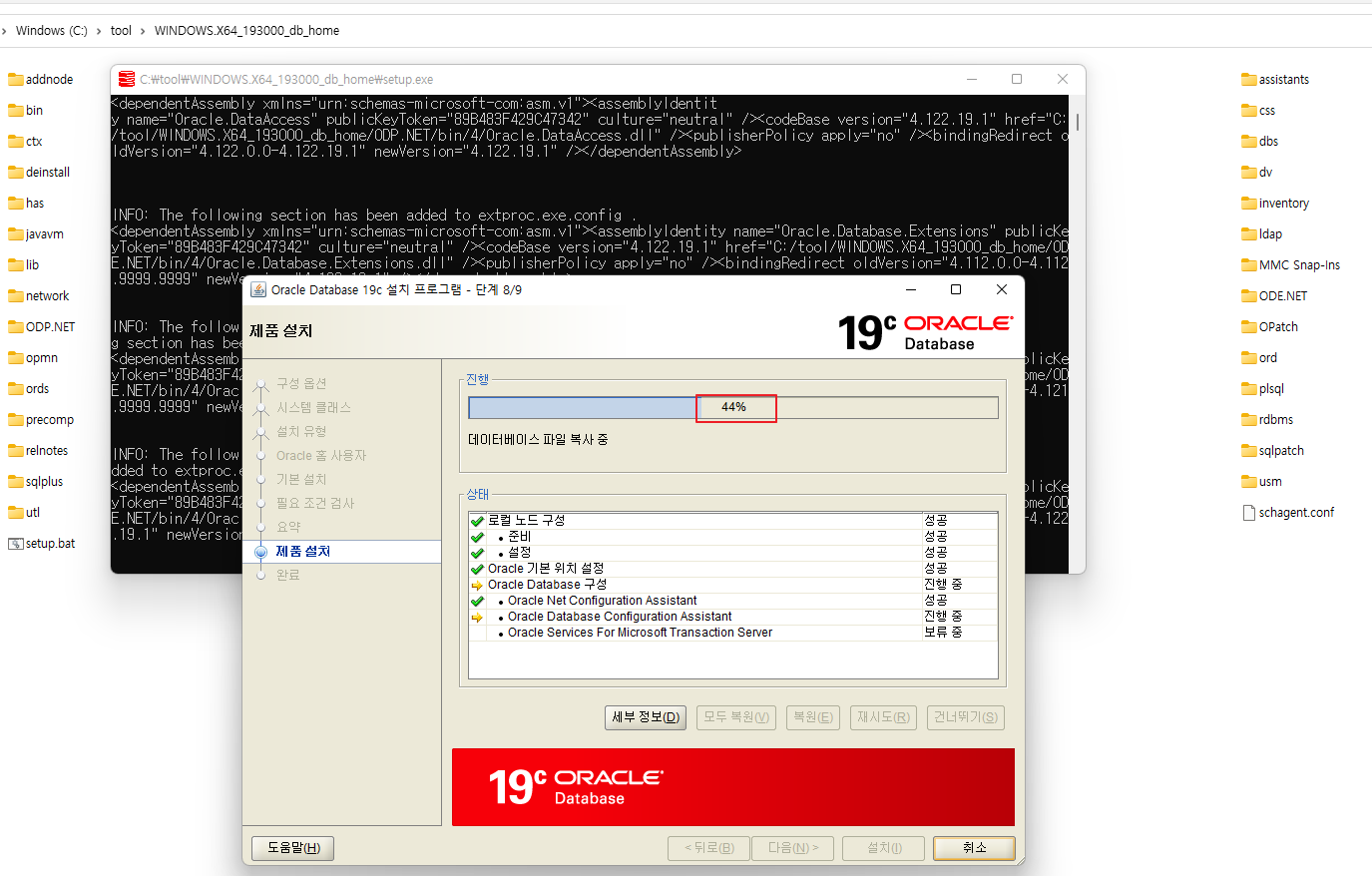The image size is (1372, 876).
Task: Select the 구성 옵션 step in sidebar
Action: pyautogui.click(x=301, y=384)
